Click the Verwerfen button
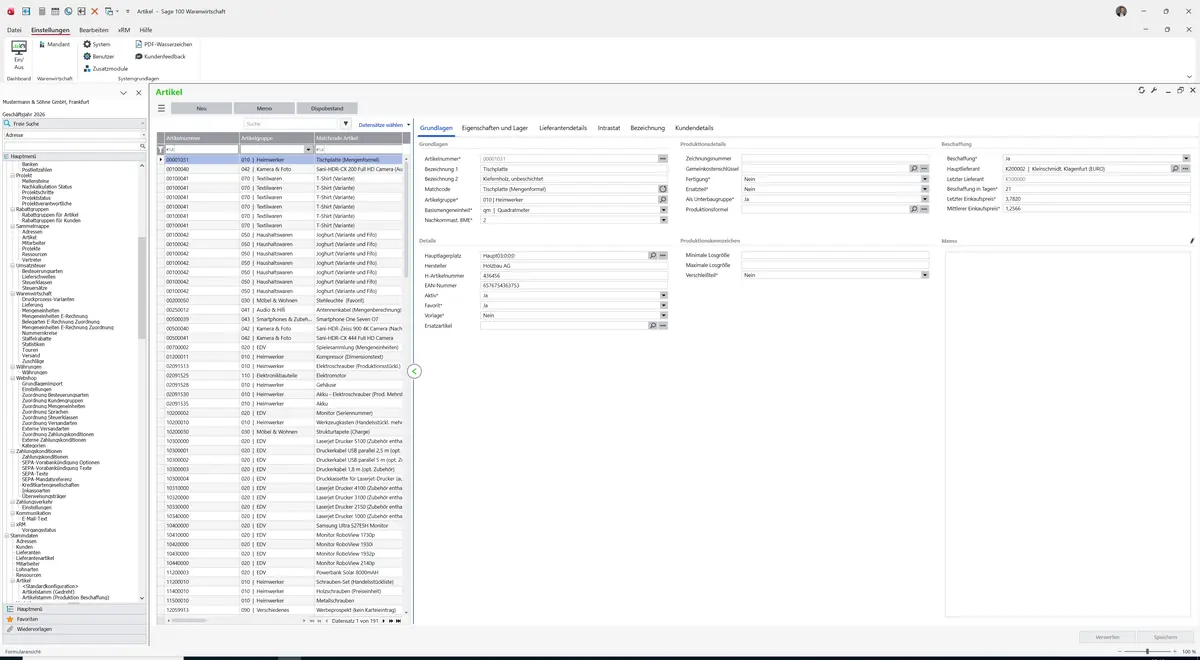The height and width of the screenshot is (660, 1200). pyautogui.click(x=1107, y=637)
